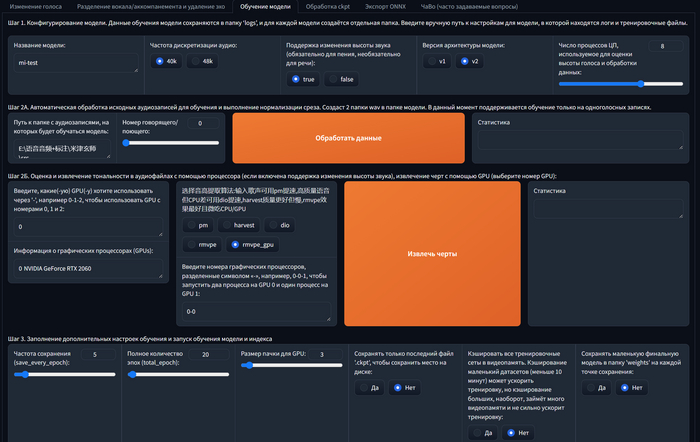700x442 pixels.
Task: Select Нет for caching training sets
Action: point(518,433)
